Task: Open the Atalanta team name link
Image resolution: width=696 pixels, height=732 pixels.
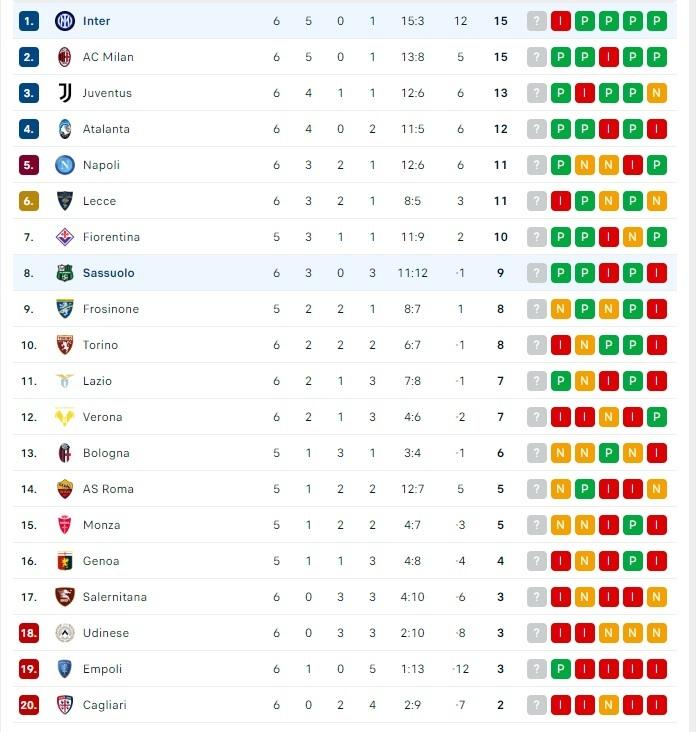Action: coord(106,129)
